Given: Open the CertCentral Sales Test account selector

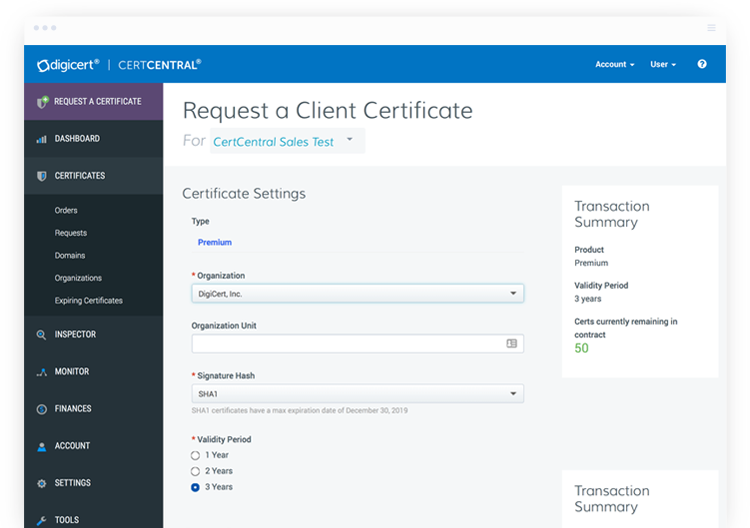Looking at the screenshot, I should tap(283, 142).
